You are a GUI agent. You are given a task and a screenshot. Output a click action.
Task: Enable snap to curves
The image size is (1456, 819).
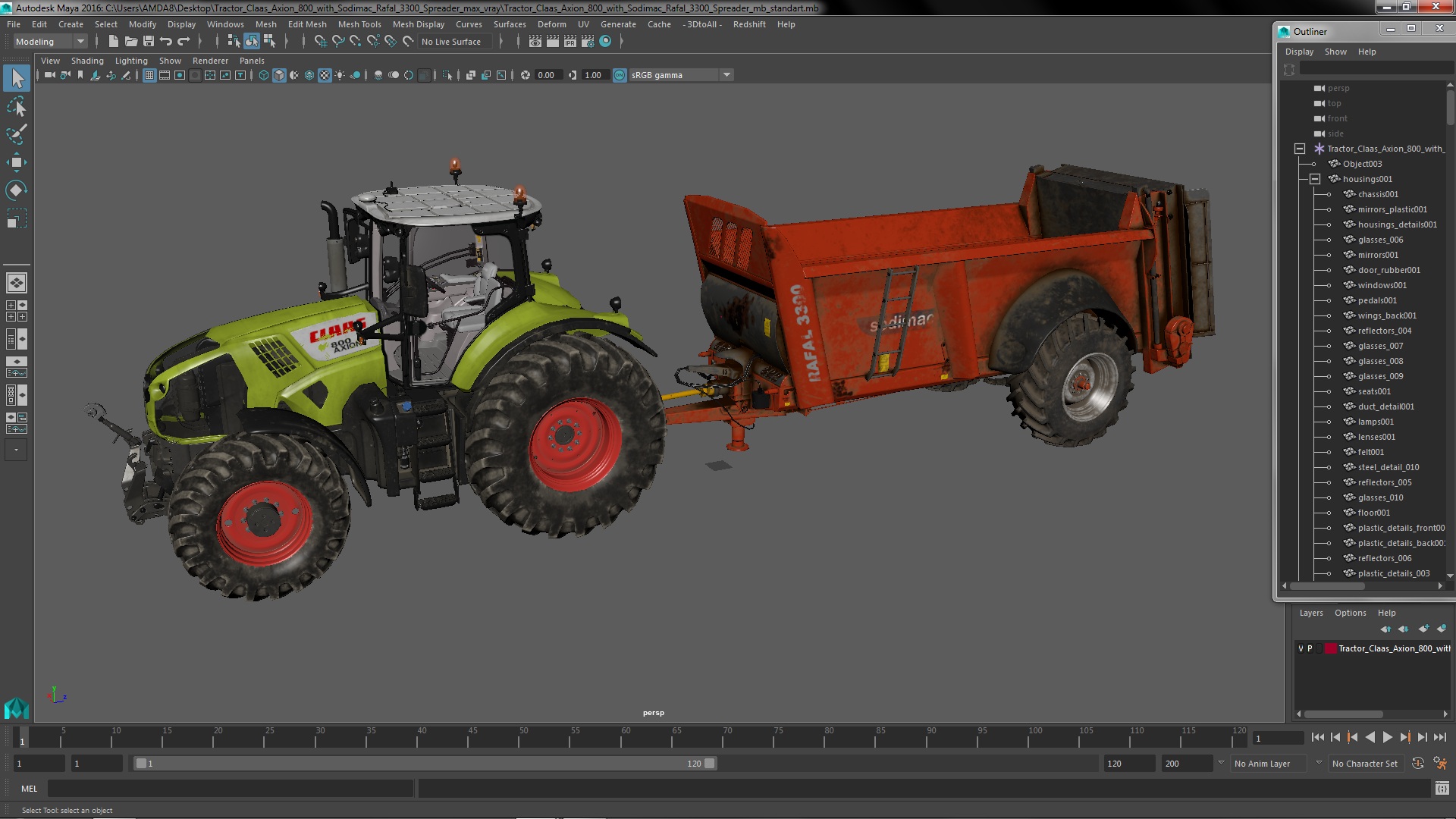coord(338,42)
